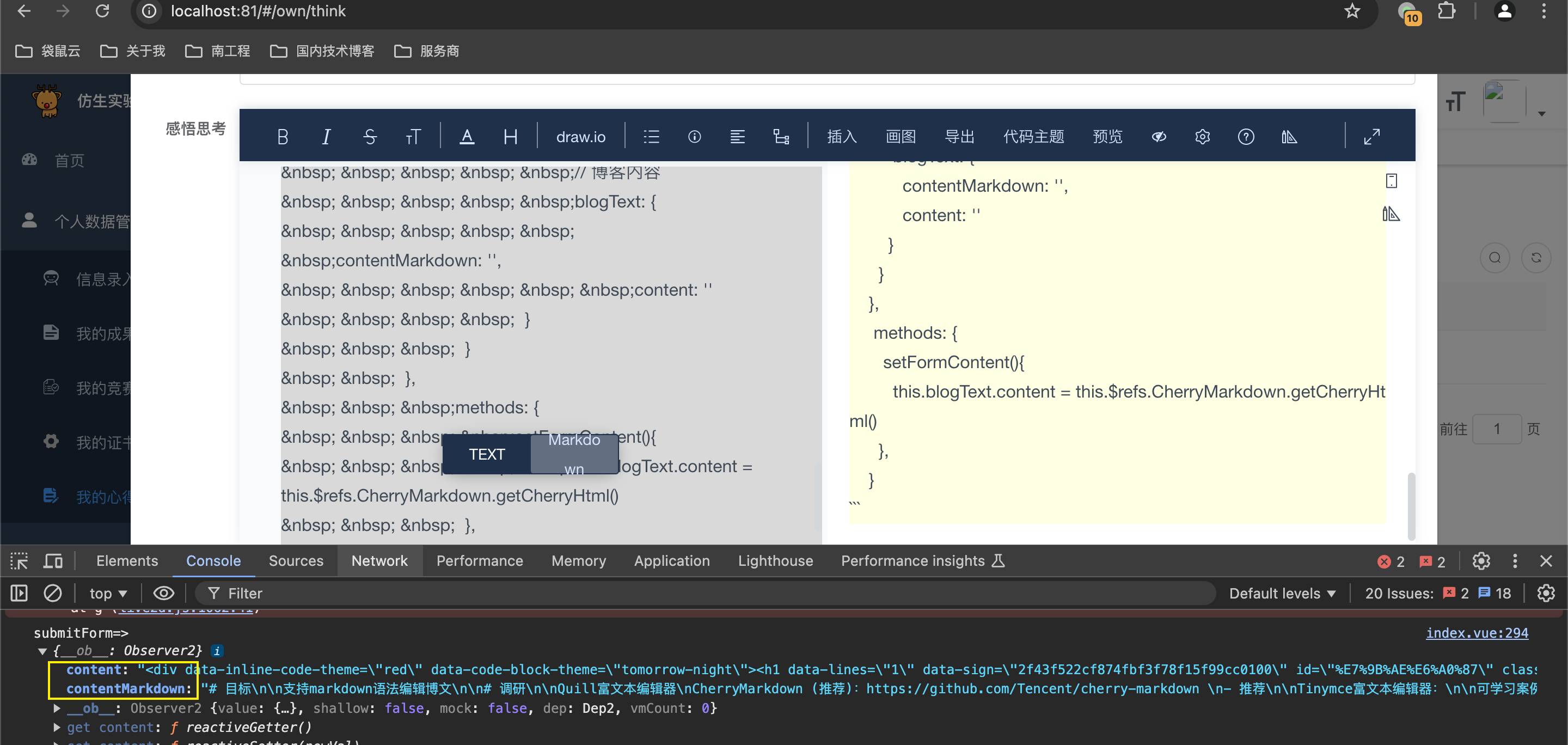The height and width of the screenshot is (745, 1568).
Task: Switch to Sources tab
Action: (296, 560)
